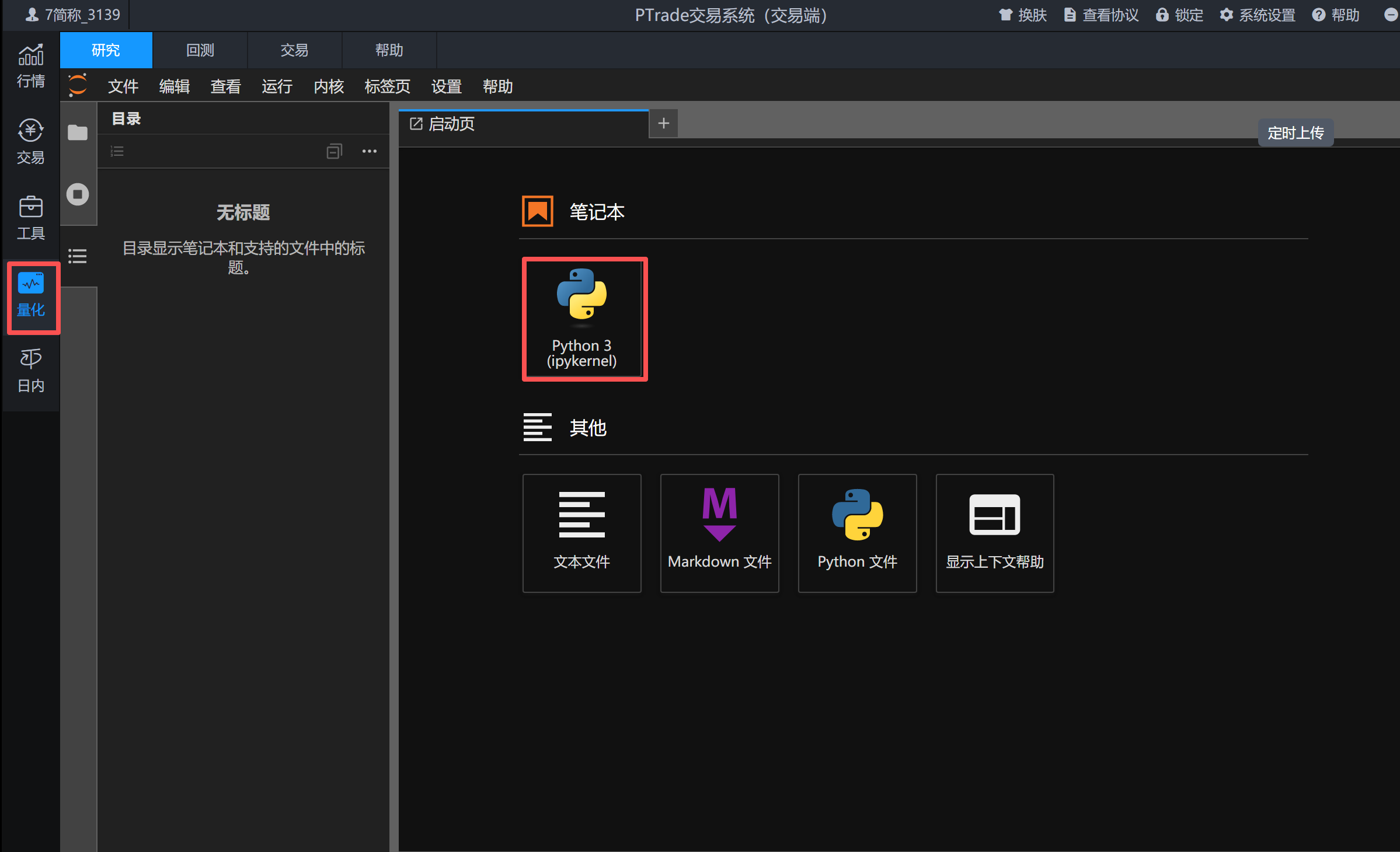
Task: Collapse all headings in 目录 panel
Action: click(334, 152)
